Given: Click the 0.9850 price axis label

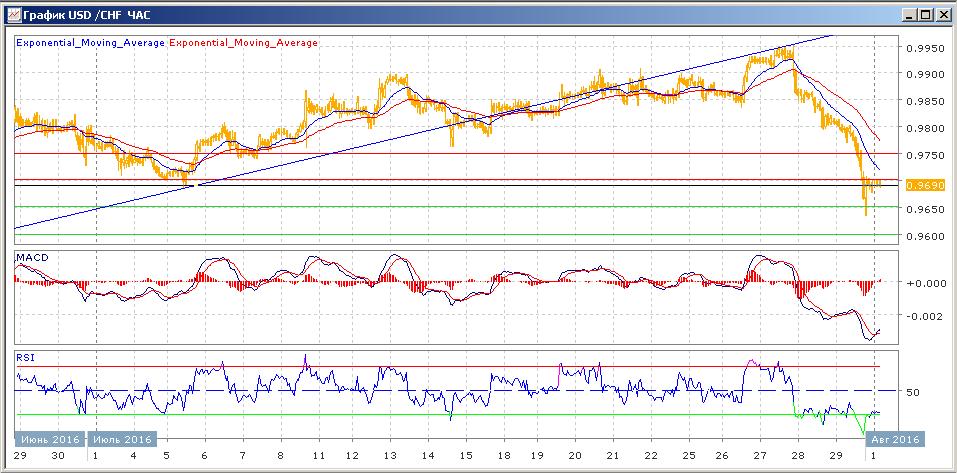Looking at the screenshot, I should 925,101.
